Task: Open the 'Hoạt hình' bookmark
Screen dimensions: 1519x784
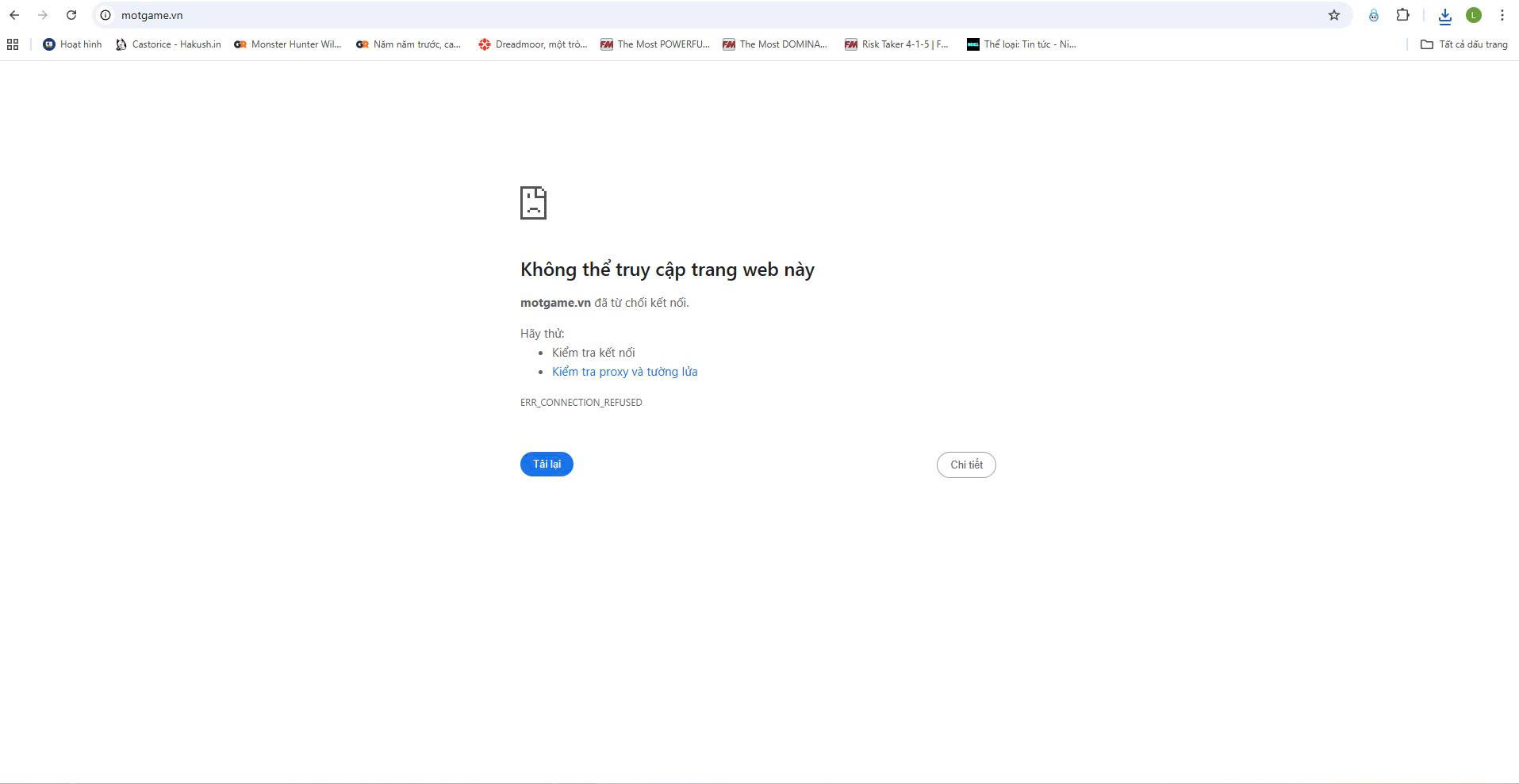Action: pos(72,44)
